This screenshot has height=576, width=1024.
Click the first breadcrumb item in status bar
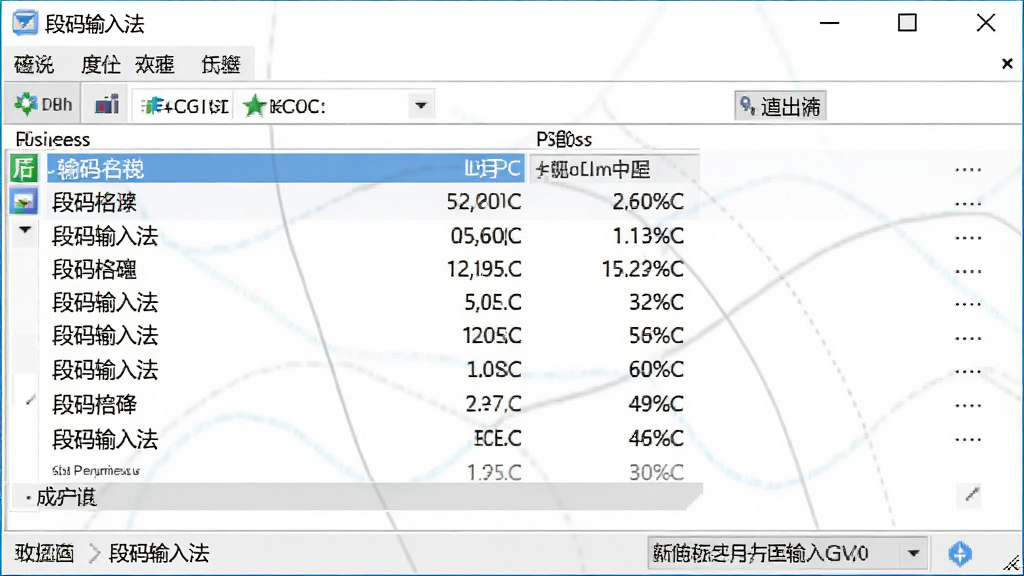(44, 554)
